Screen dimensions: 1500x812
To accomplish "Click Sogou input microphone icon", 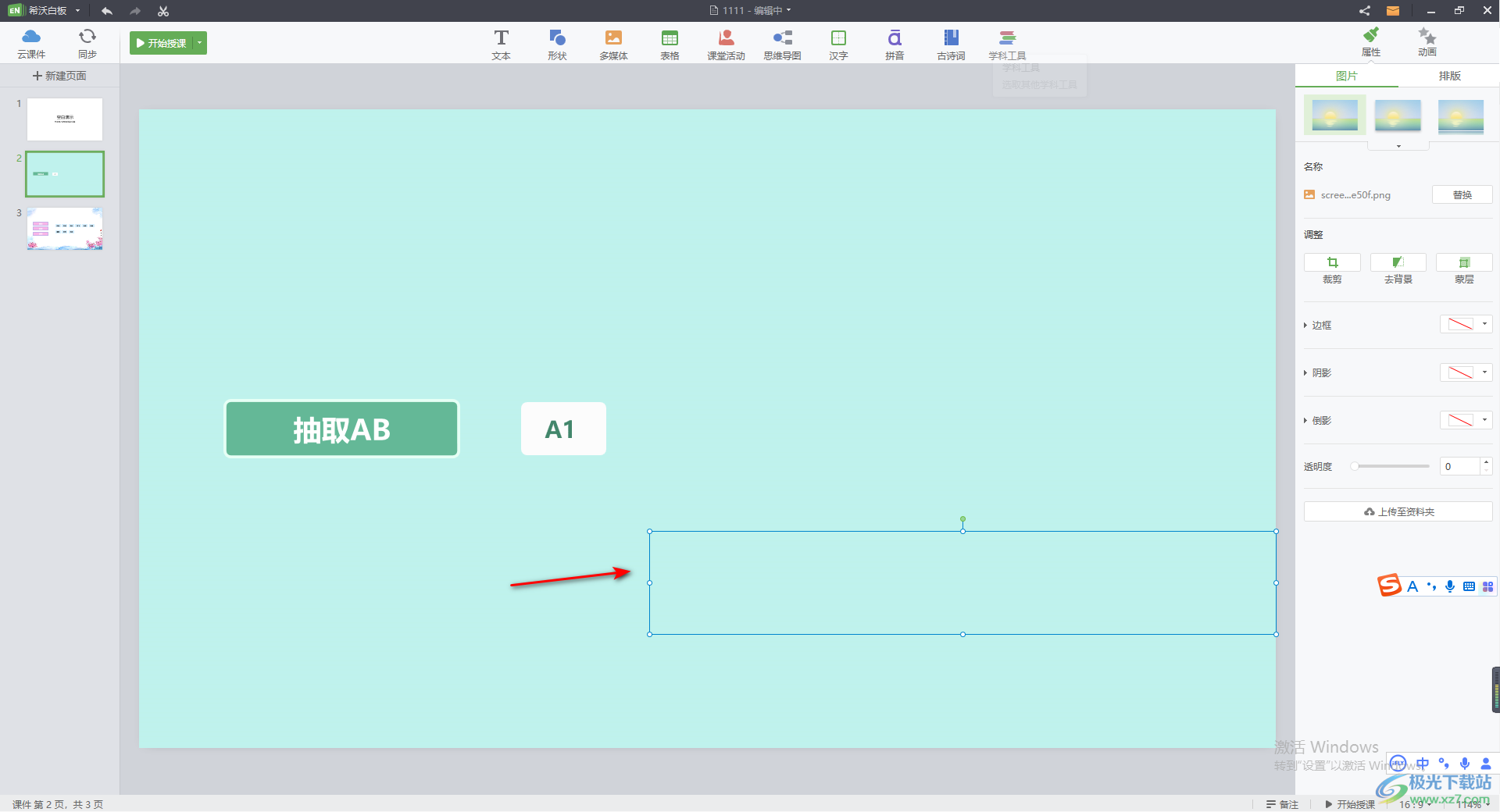I will [x=1450, y=586].
